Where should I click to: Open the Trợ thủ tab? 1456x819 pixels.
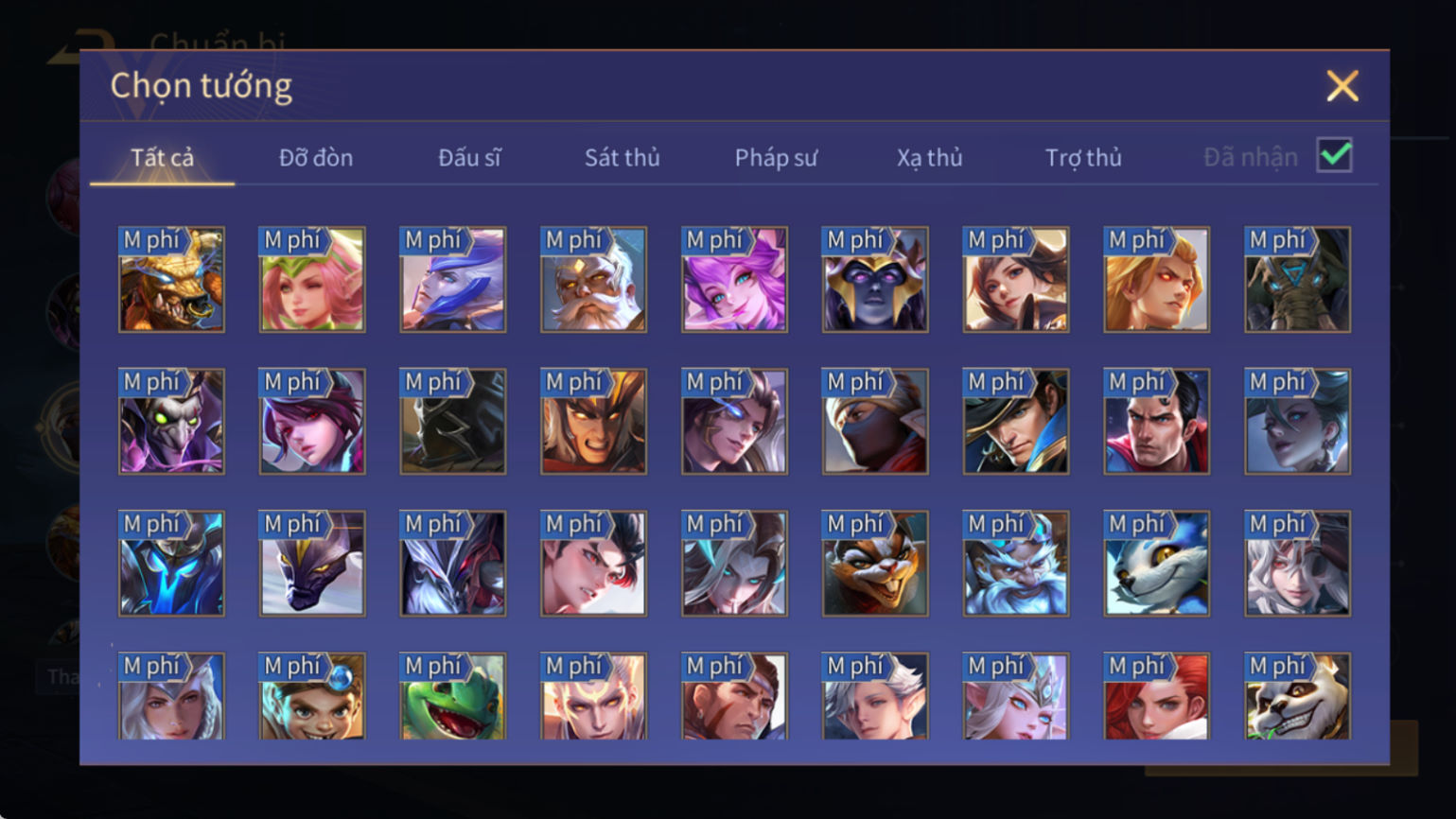click(x=1083, y=157)
